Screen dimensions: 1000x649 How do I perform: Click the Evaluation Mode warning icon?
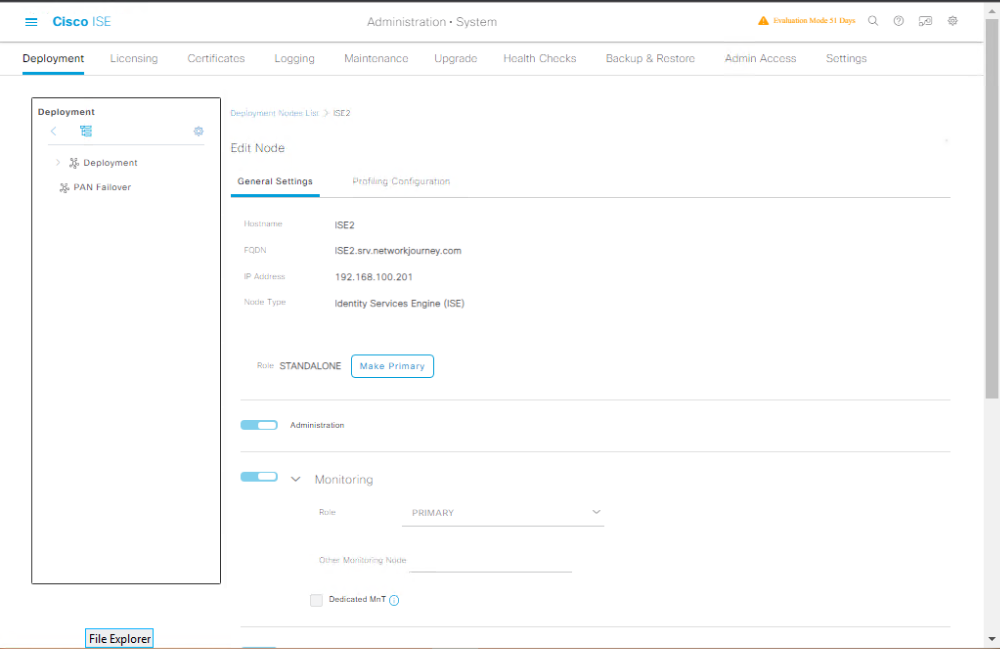coord(763,20)
